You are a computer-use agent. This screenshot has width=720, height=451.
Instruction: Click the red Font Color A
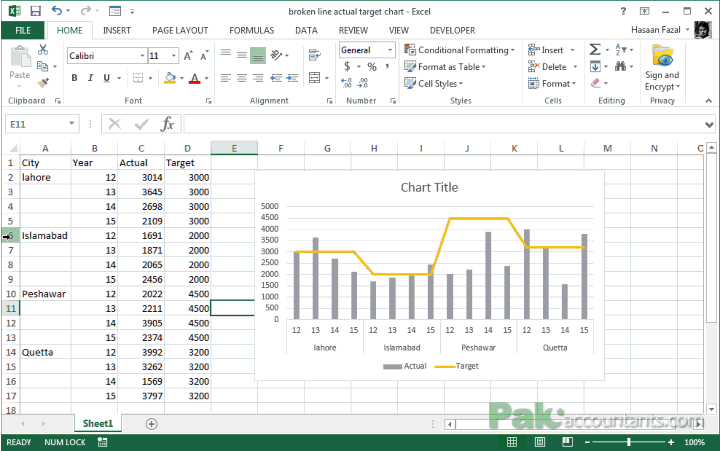tap(195, 78)
